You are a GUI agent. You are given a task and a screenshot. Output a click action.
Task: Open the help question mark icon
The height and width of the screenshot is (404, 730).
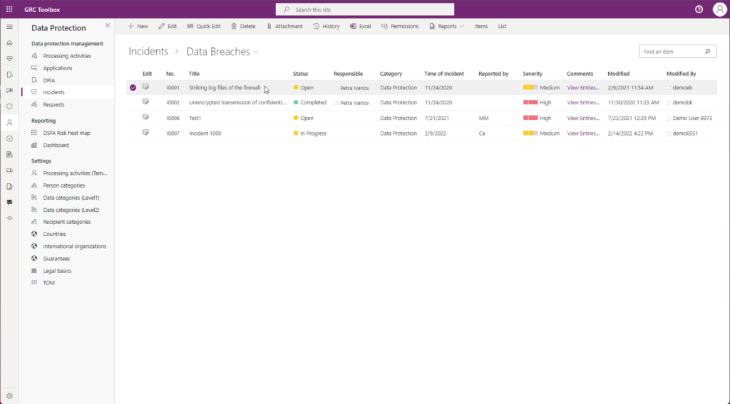click(x=699, y=9)
